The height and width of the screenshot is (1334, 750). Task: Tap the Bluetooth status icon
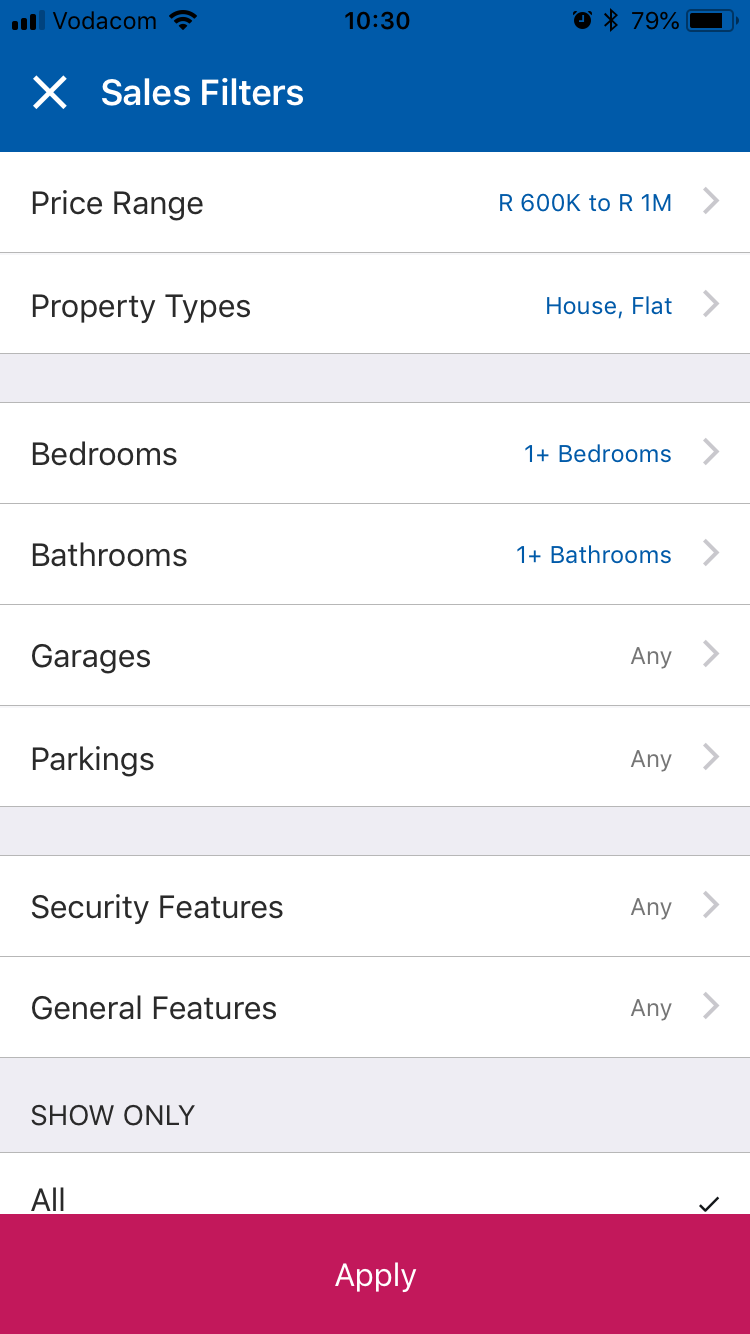pyautogui.click(x=611, y=20)
